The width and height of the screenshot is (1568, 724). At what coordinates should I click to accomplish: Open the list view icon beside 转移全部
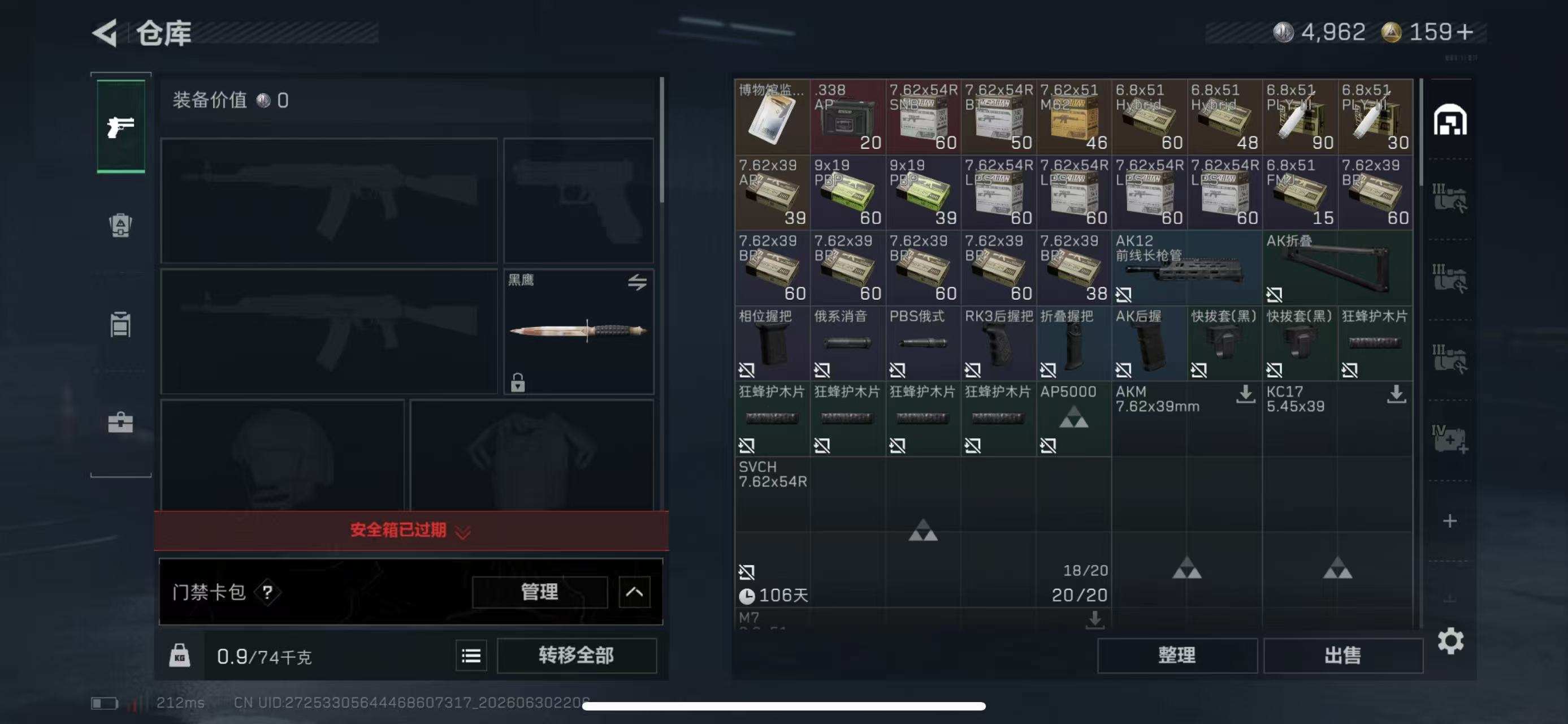pyautogui.click(x=471, y=656)
